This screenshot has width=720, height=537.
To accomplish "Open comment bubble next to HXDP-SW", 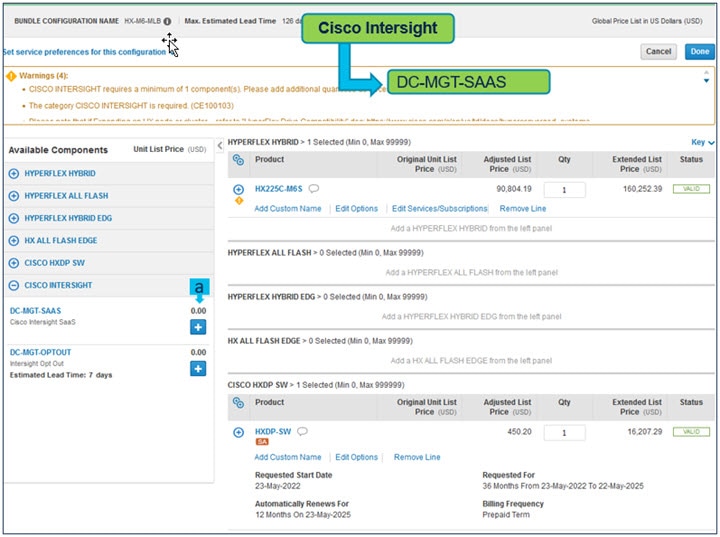I will coord(302,431).
